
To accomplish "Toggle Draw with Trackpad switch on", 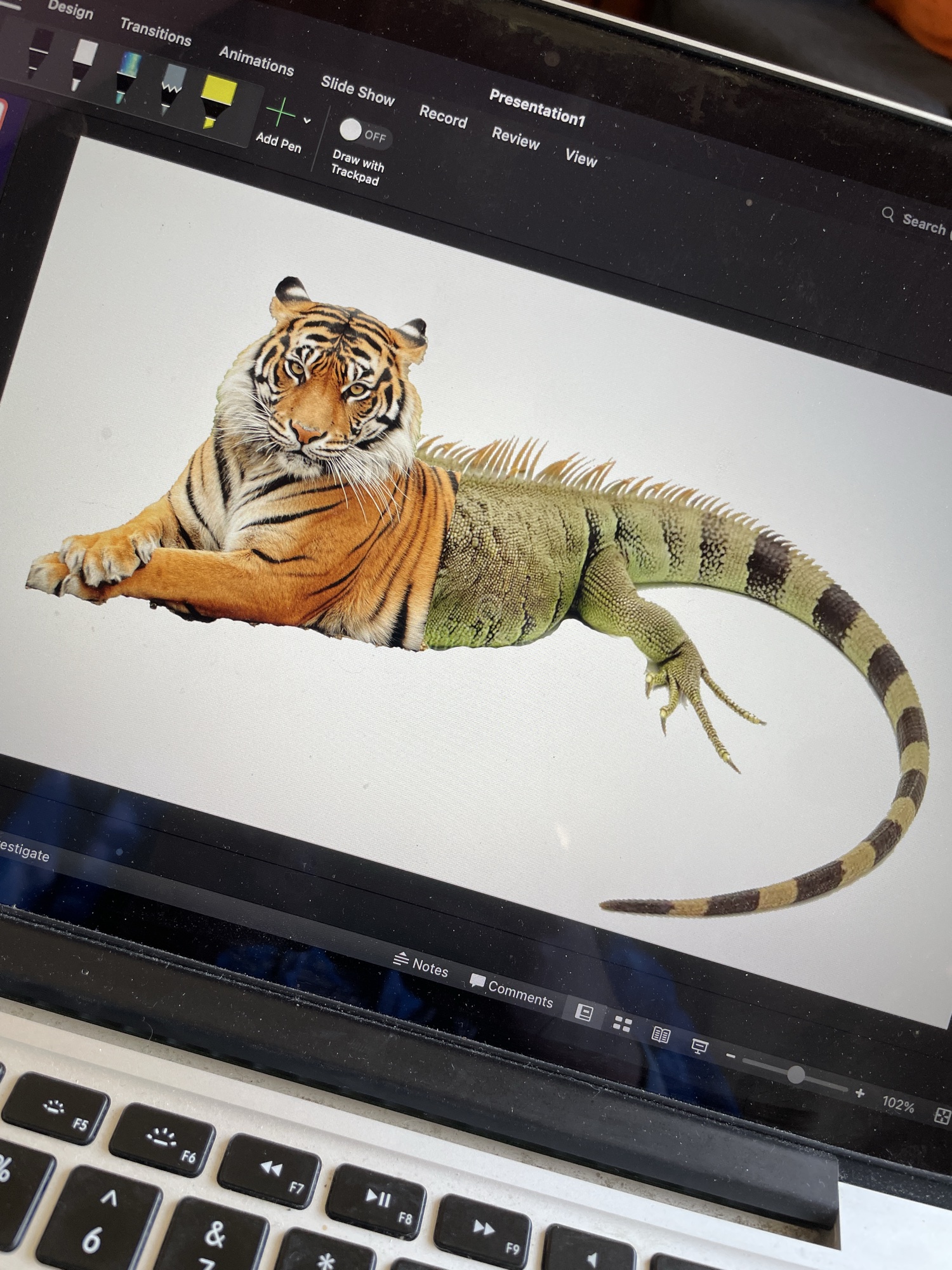I will click(x=363, y=133).
